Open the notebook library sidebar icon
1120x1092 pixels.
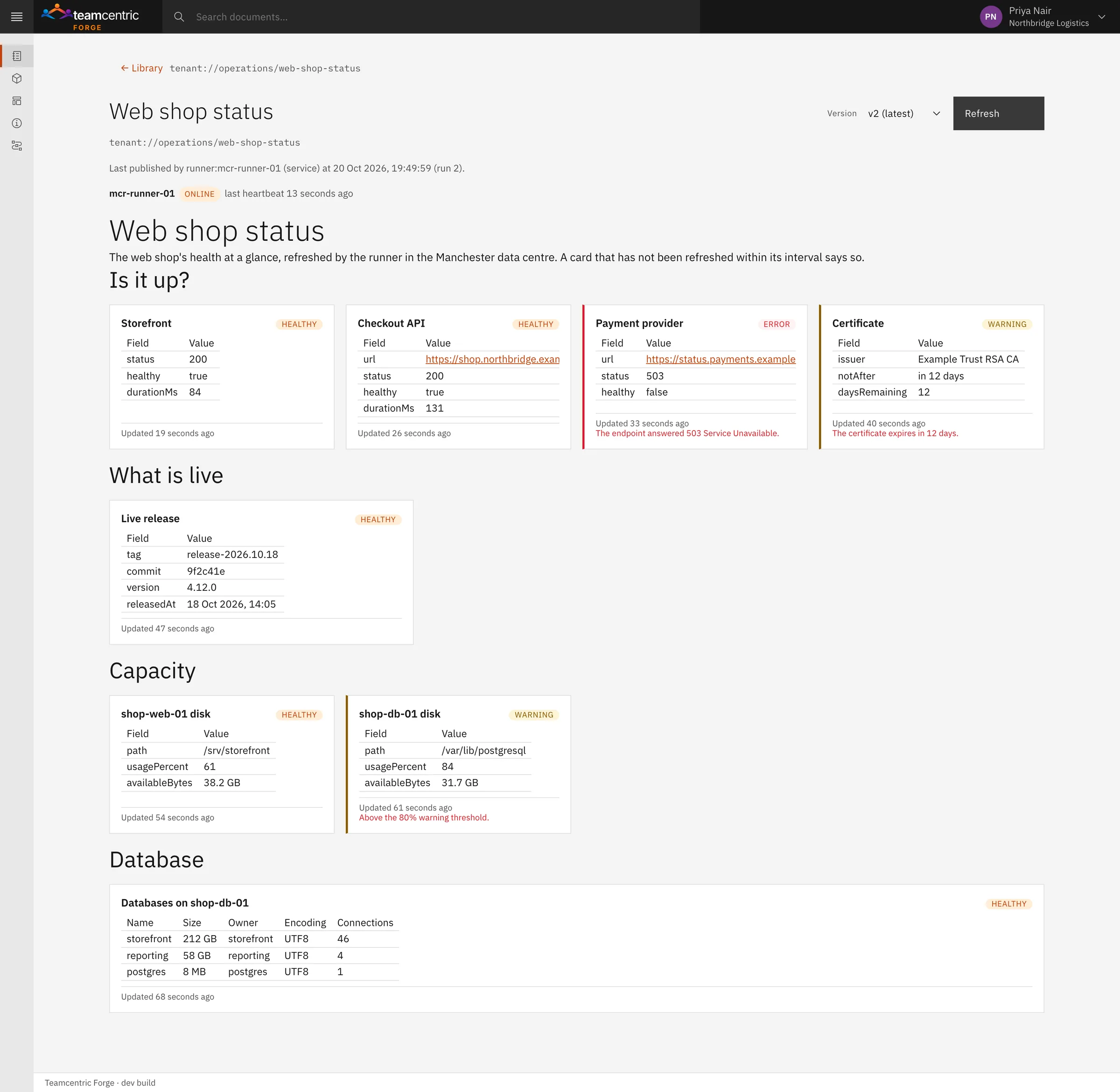[17, 56]
